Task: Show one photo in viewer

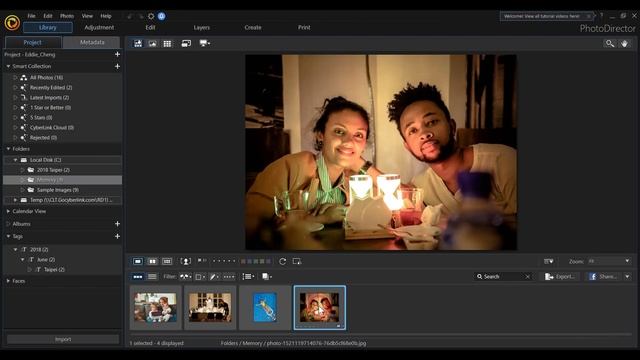Action: click(x=138, y=261)
